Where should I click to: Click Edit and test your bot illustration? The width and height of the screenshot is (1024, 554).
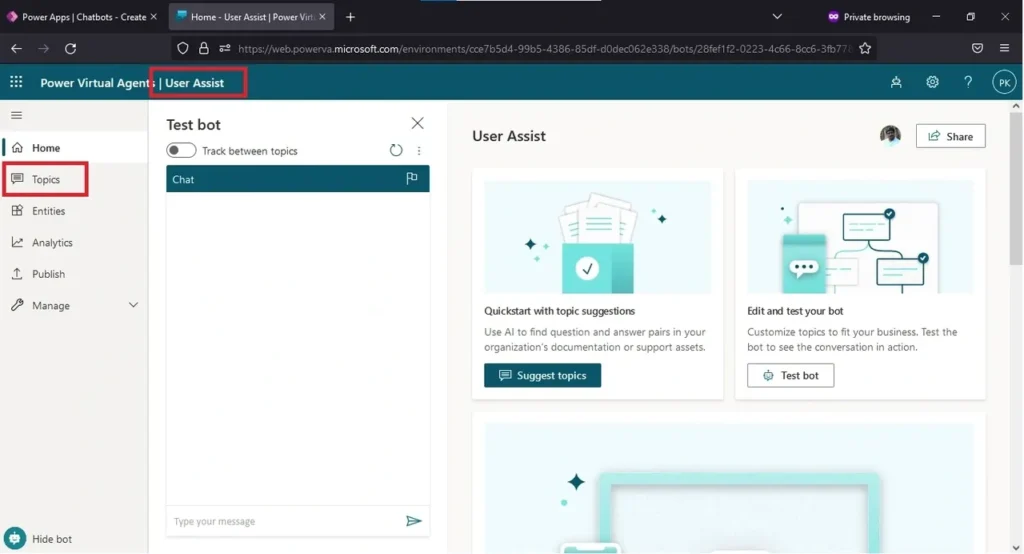(860, 237)
